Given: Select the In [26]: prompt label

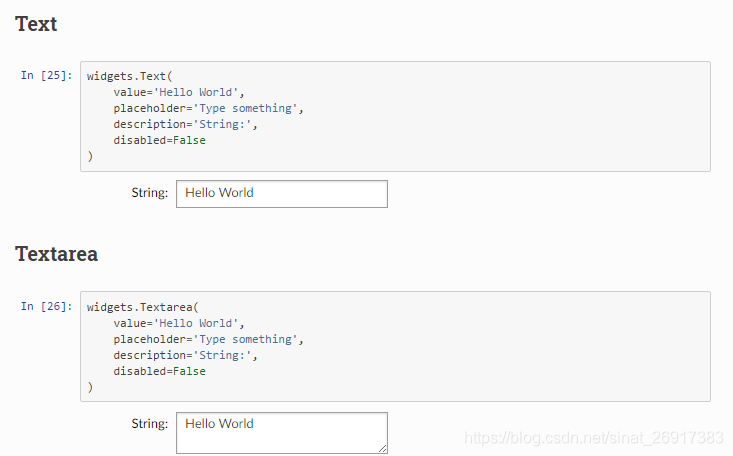Looking at the screenshot, I should click(46, 306).
